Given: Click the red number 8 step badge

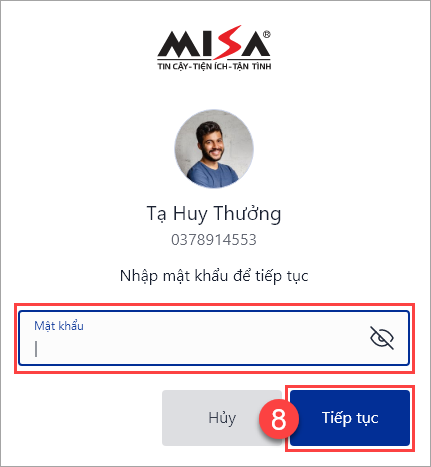Looking at the screenshot, I should click(x=279, y=419).
